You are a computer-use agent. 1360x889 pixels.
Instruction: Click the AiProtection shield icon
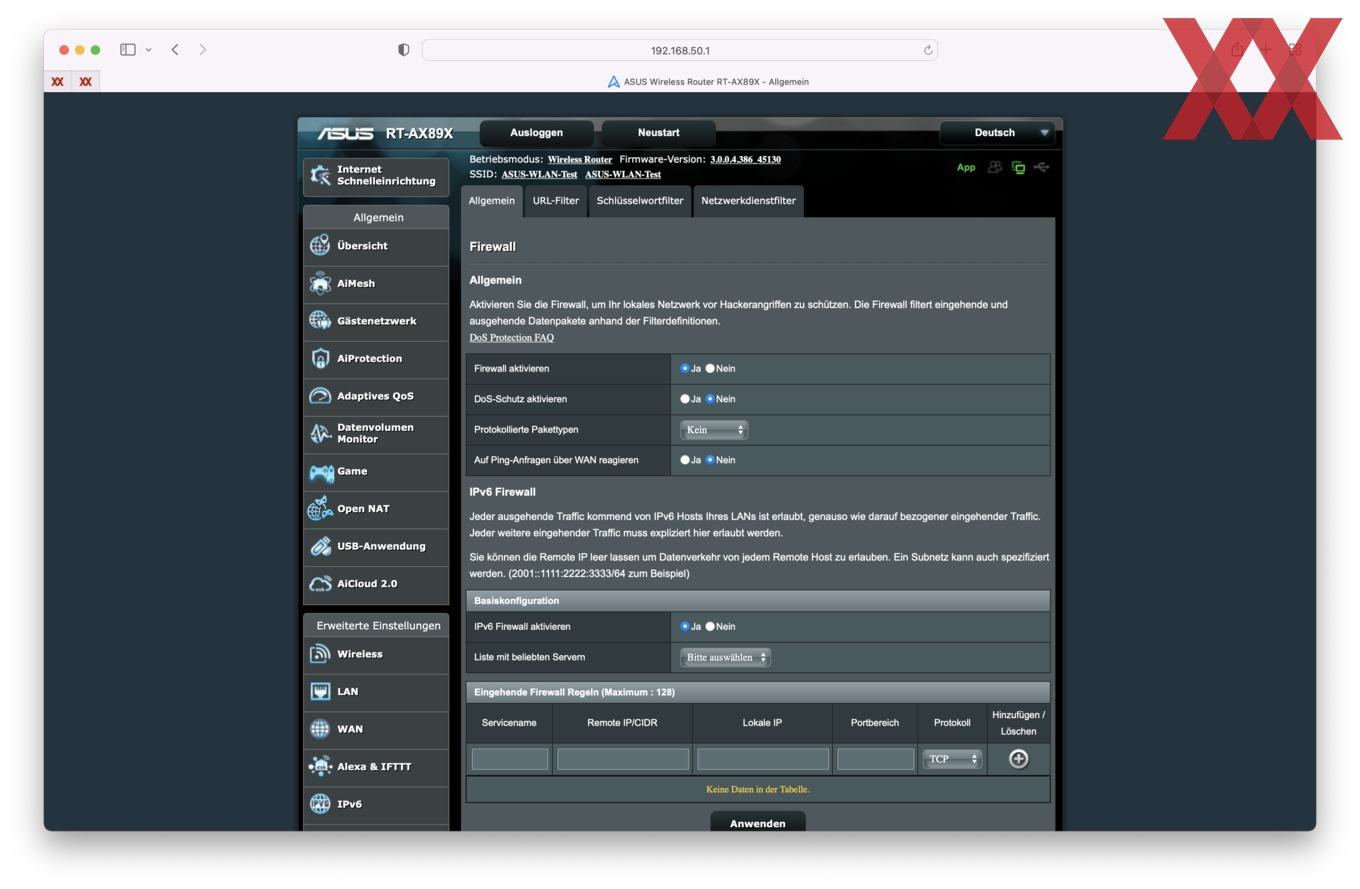[x=320, y=358]
